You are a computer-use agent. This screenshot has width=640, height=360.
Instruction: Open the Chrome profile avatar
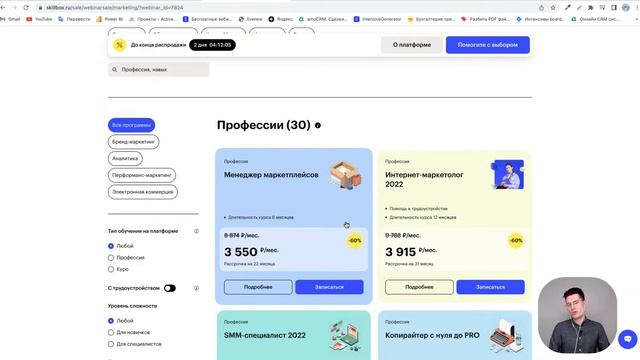pos(625,8)
